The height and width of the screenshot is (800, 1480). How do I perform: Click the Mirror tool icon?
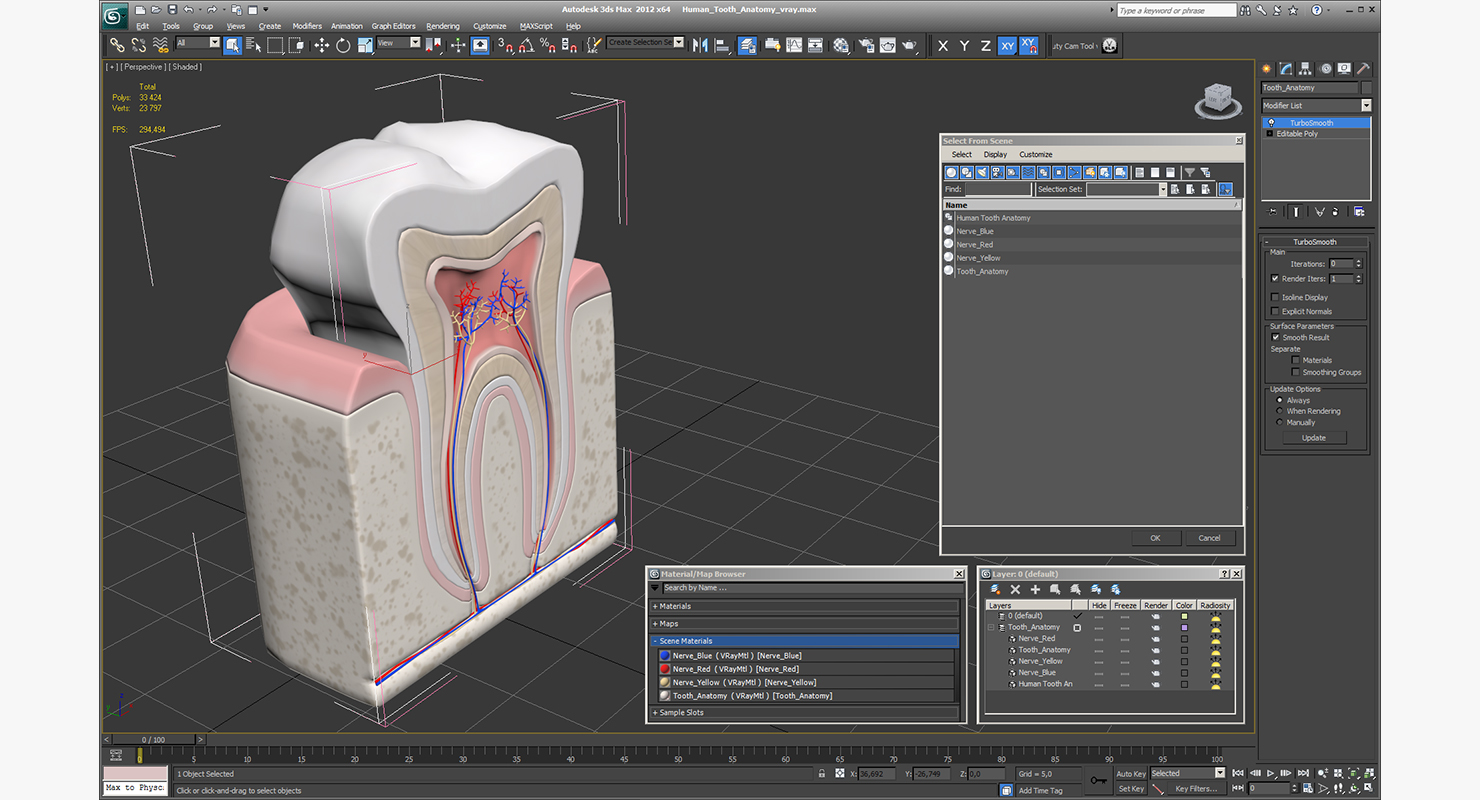[700, 45]
